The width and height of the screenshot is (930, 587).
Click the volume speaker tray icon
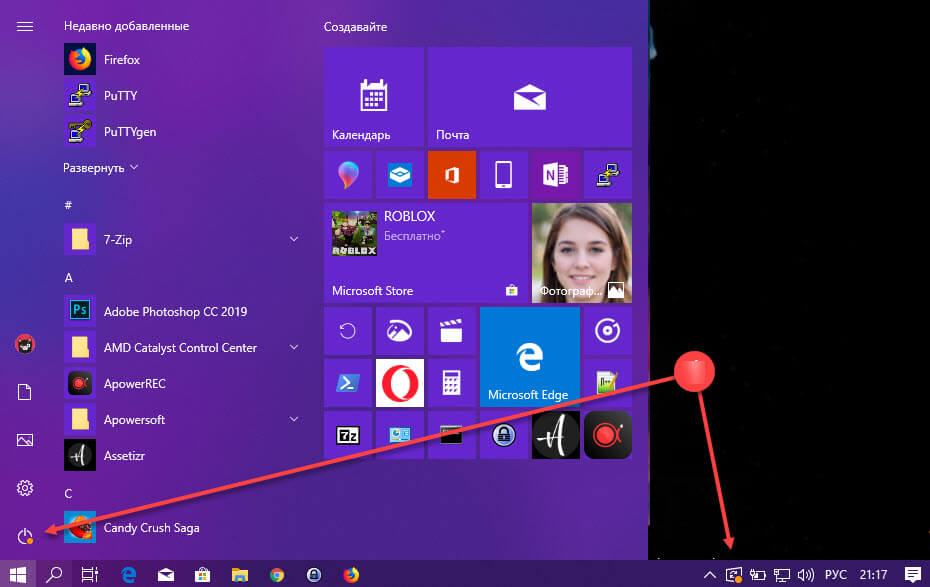tap(805, 574)
